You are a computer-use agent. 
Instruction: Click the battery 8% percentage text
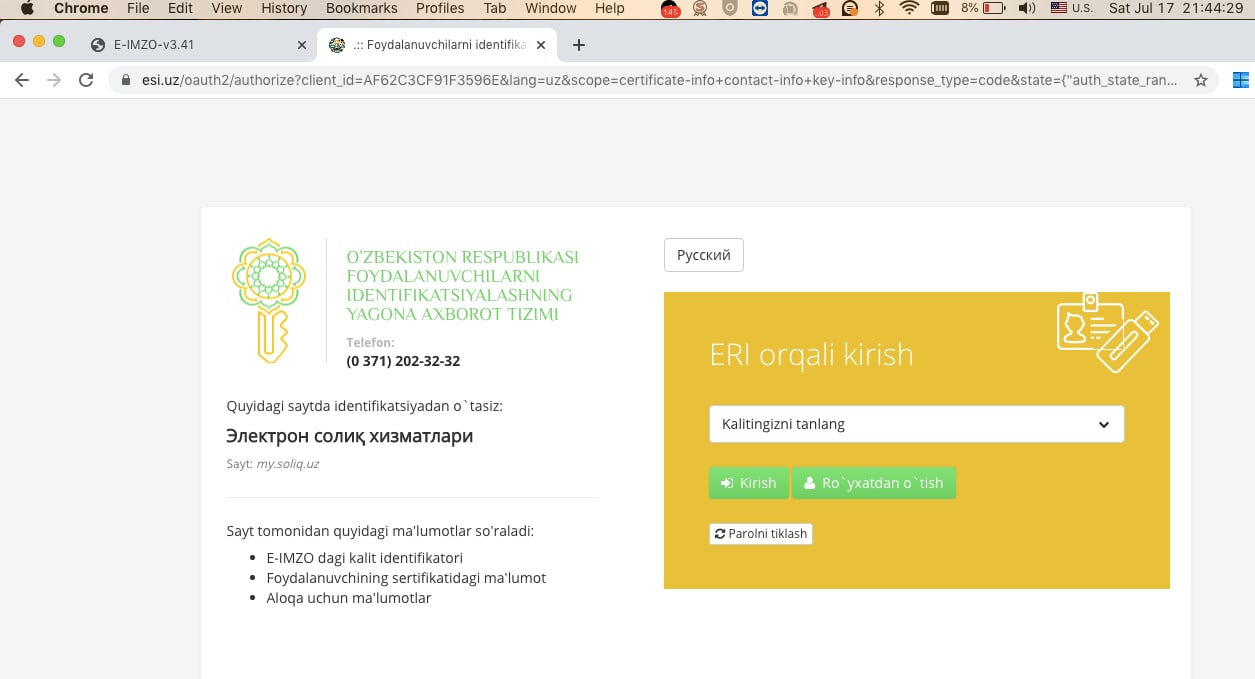pos(969,8)
